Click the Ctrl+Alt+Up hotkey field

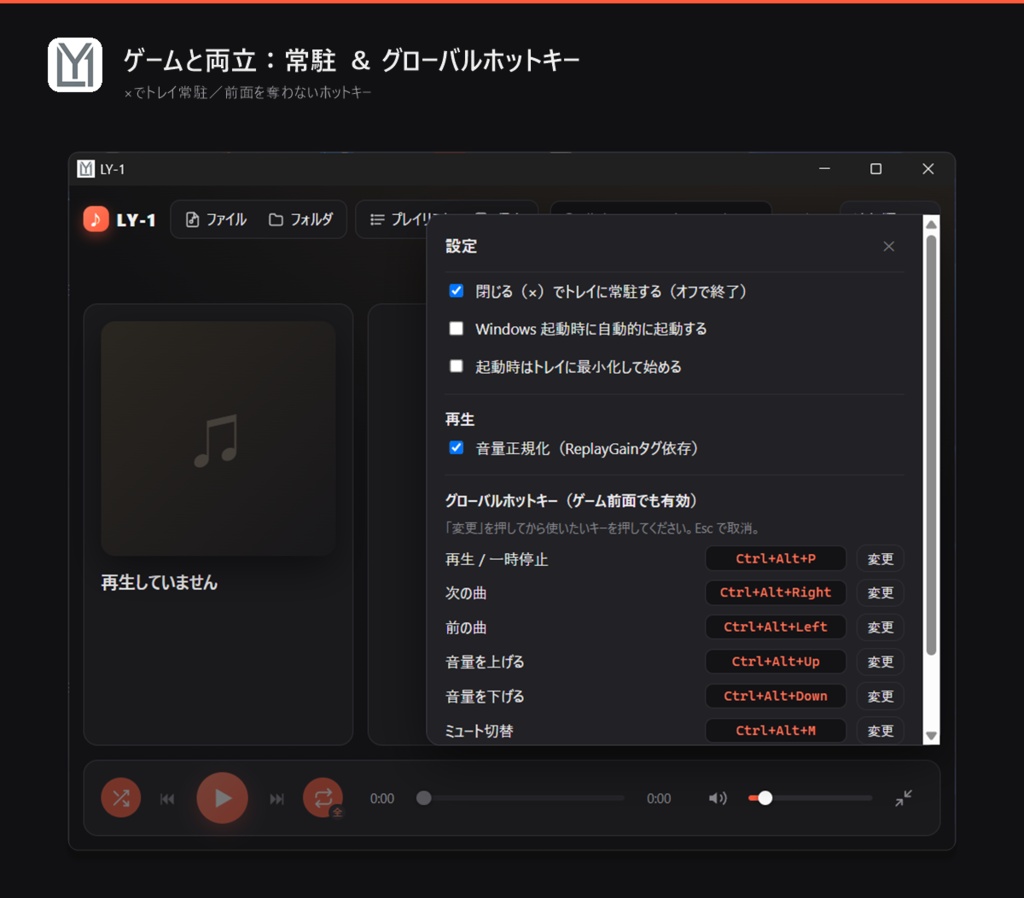click(776, 662)
